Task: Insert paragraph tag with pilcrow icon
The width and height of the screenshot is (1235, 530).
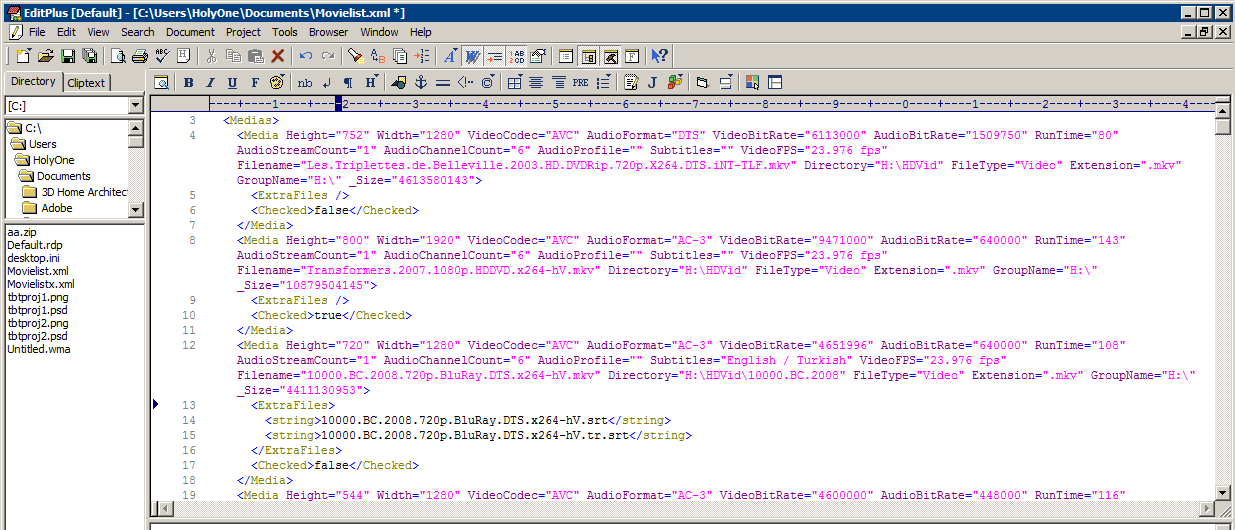Action: (348, 82)
